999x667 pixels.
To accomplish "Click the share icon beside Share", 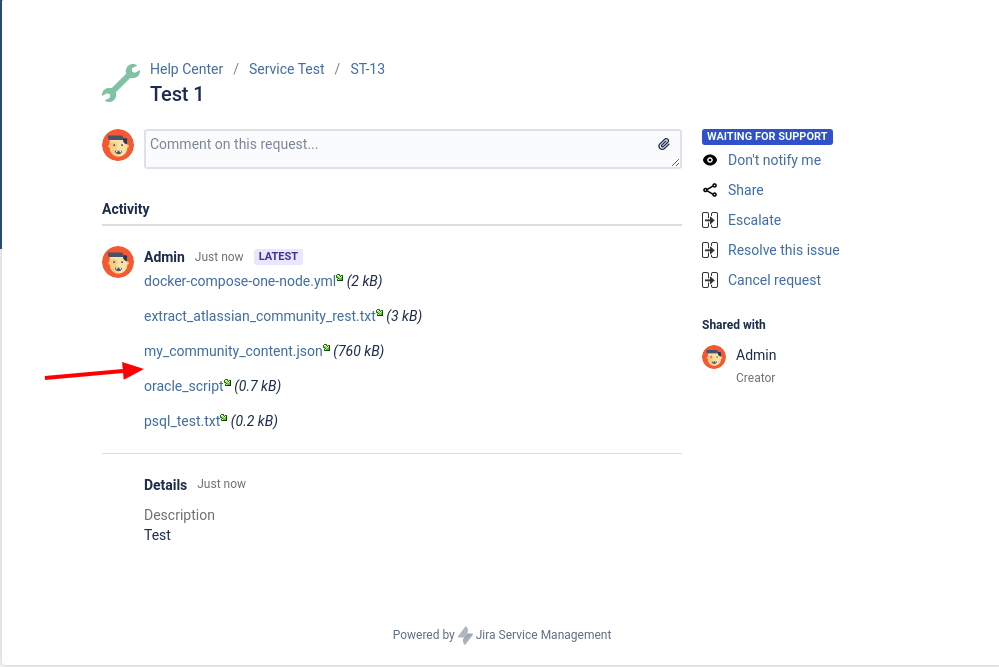I will click(x=710, y=190).
